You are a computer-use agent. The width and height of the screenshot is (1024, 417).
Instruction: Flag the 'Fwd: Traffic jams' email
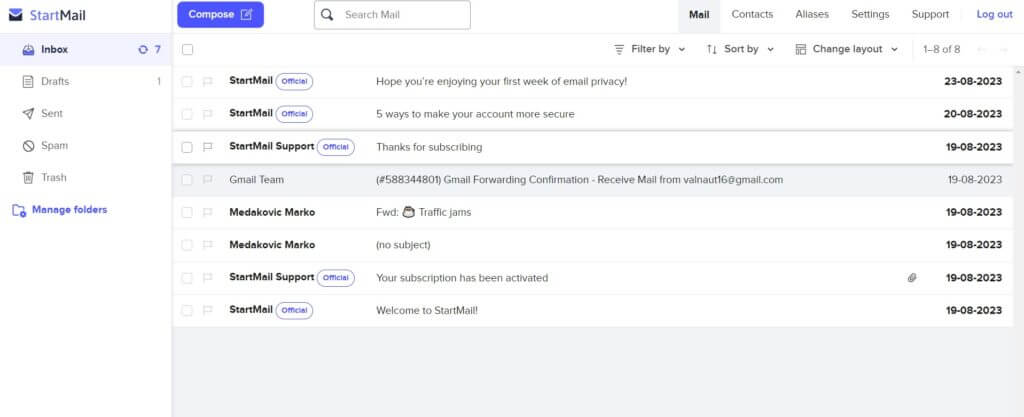click(208, 212)
